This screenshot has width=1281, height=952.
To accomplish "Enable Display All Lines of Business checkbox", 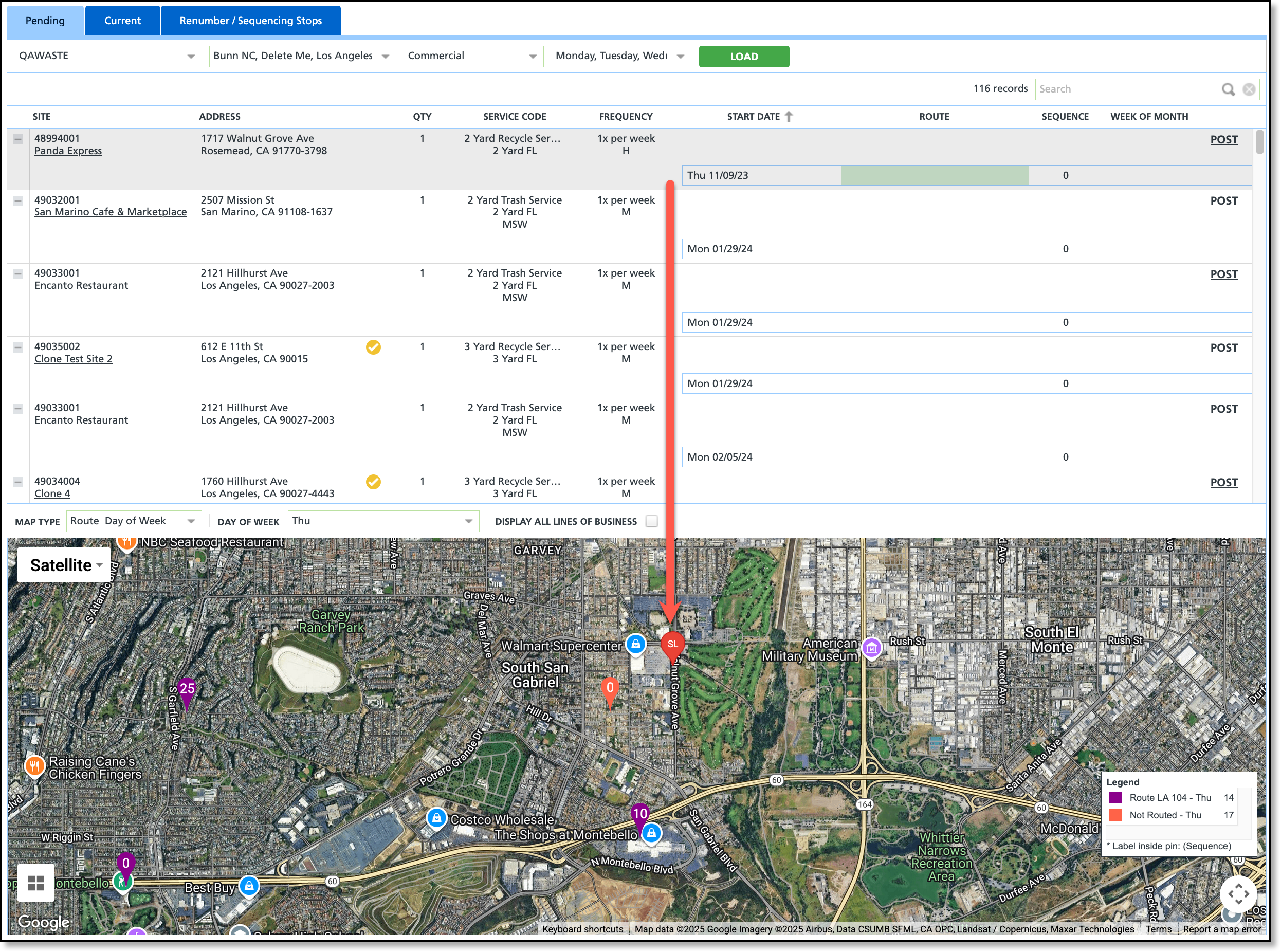I will coord(652,522).
